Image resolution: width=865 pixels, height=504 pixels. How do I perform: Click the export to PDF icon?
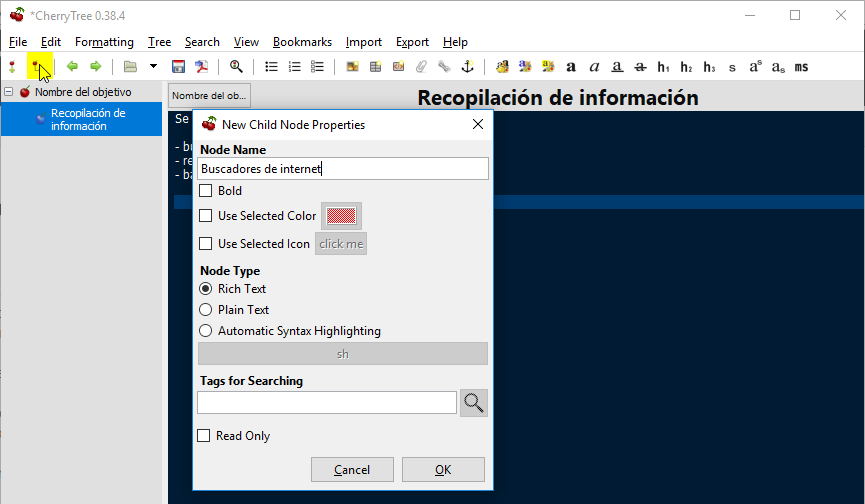[201, 67]
